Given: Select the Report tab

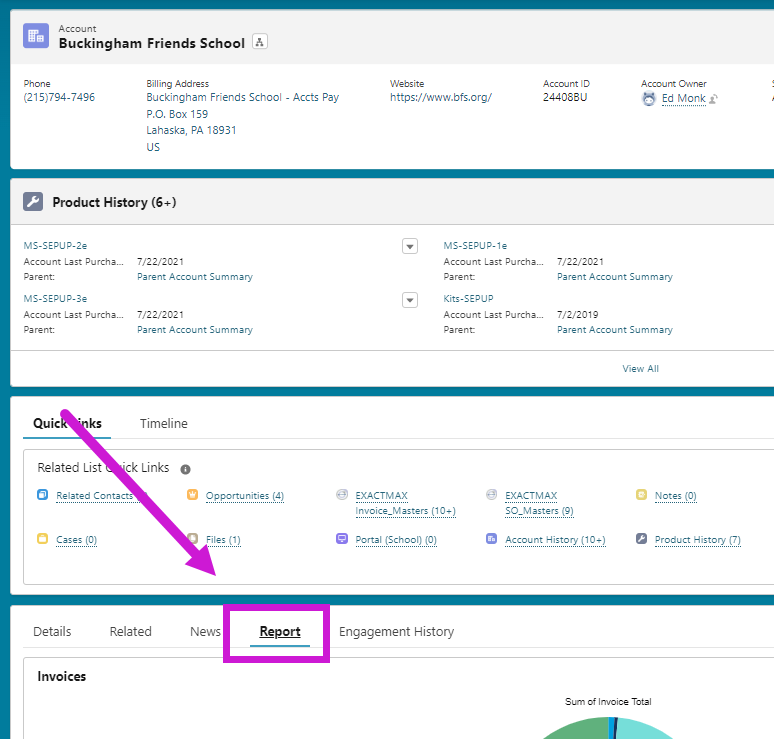Looking at the screenshot, I should click(280, 631).
